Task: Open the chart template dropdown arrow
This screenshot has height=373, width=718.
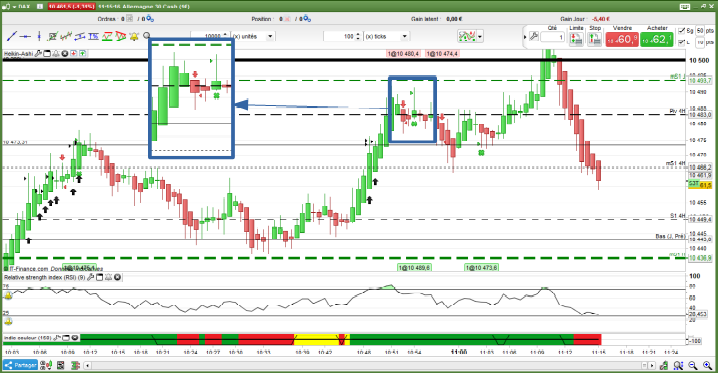Action: click(480, 36)
